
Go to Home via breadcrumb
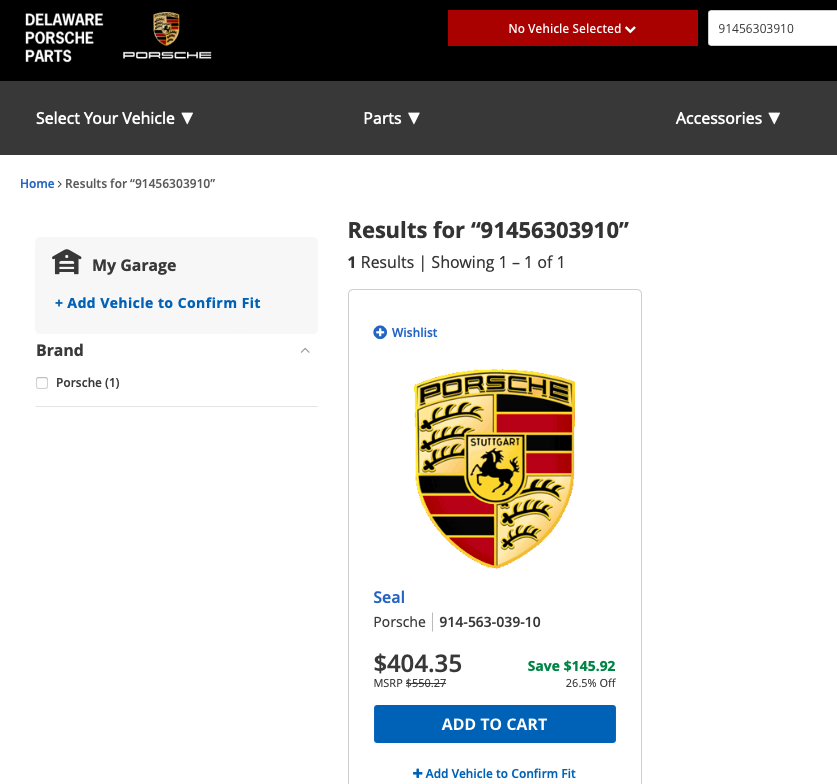(37, 184)
